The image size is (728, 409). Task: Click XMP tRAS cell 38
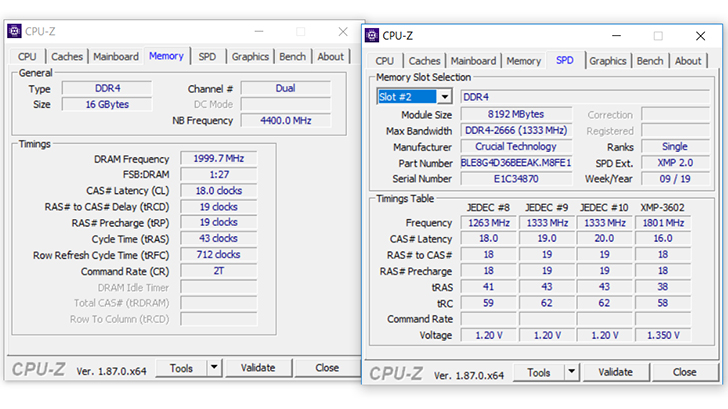(663, 287)
